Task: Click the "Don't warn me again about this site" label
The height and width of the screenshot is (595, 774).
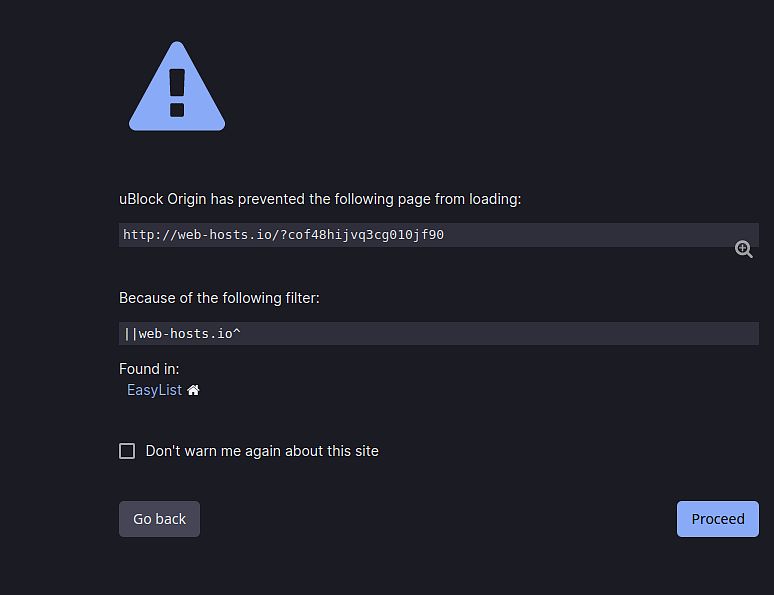Action: click(x=262, y=451)
